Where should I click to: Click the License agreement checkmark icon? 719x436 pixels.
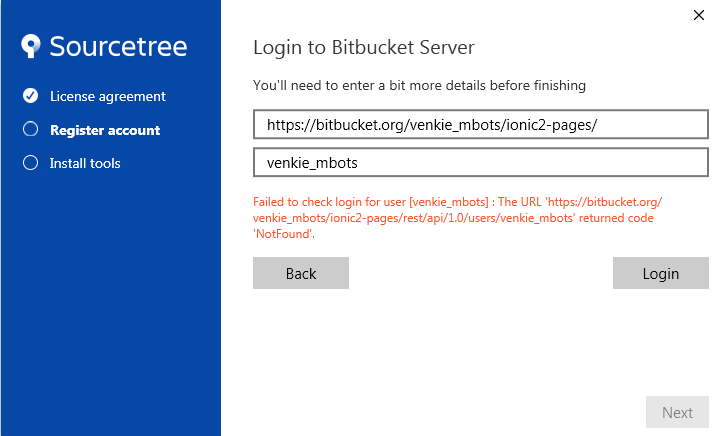coord(30,96)
